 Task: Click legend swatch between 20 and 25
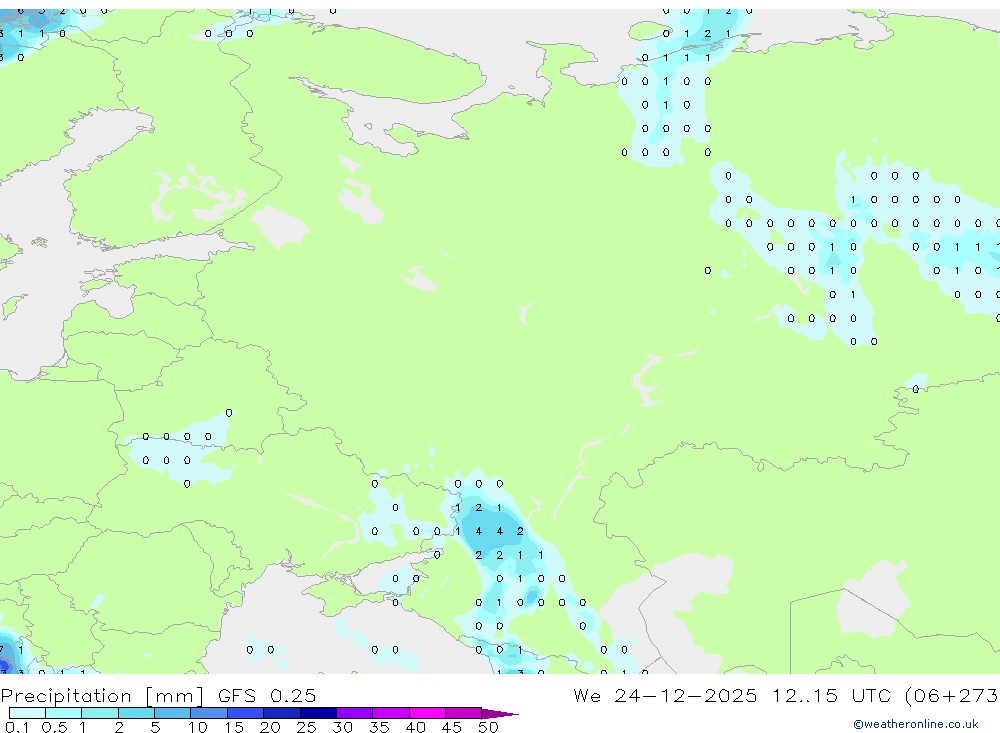[282, 713]
